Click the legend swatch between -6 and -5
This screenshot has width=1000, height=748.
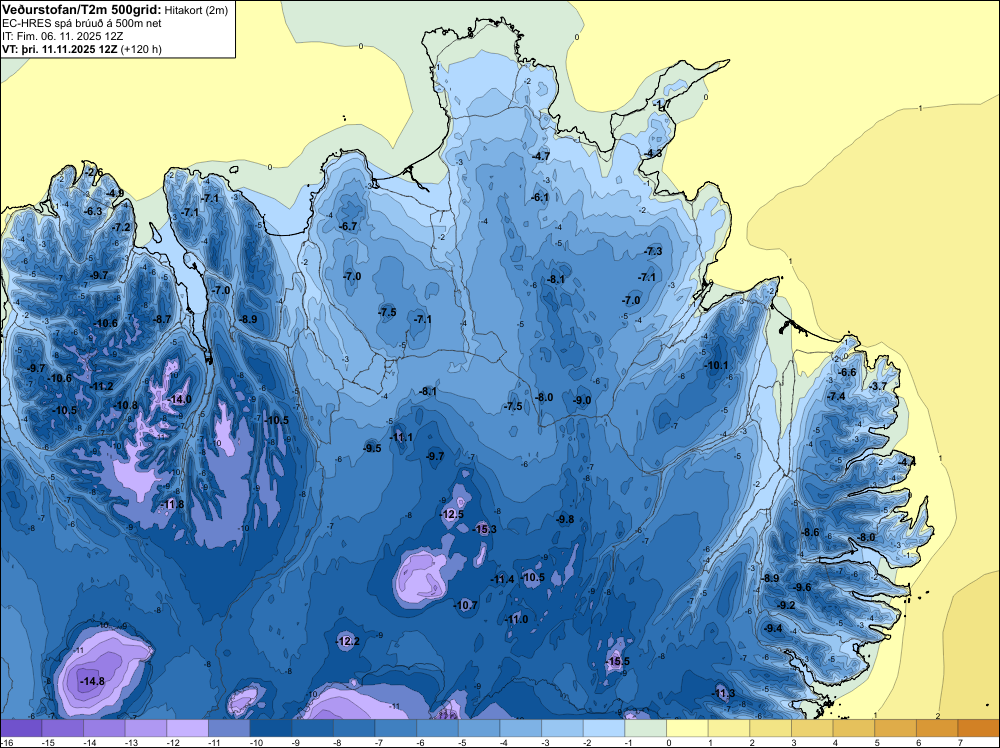tap(438, 728)
